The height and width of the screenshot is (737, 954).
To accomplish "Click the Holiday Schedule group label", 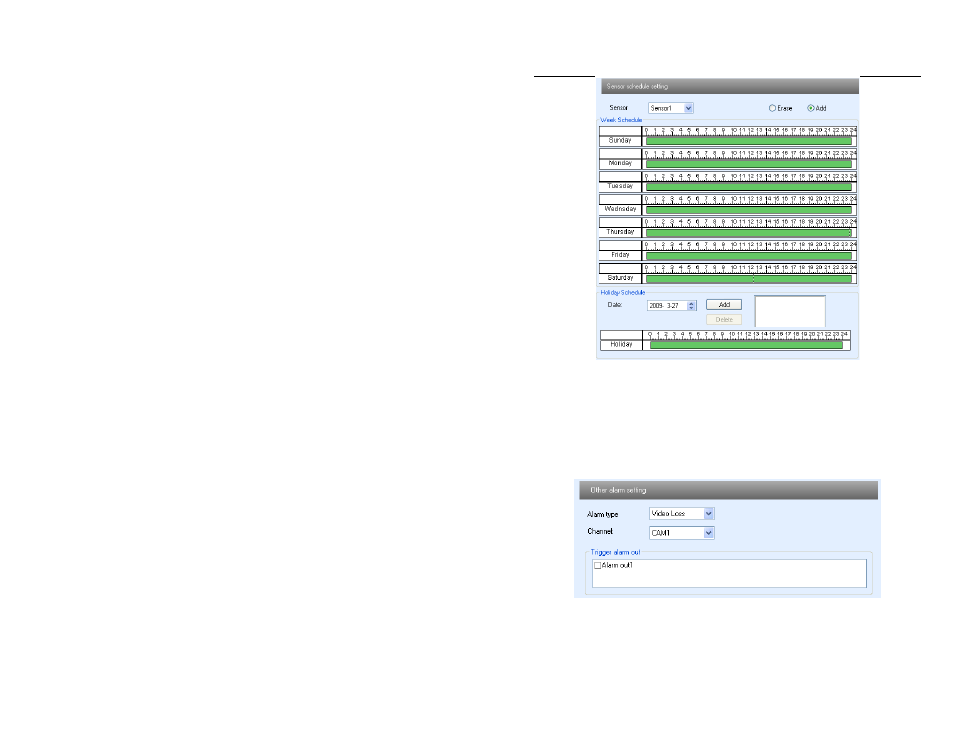I will [622, 293].
